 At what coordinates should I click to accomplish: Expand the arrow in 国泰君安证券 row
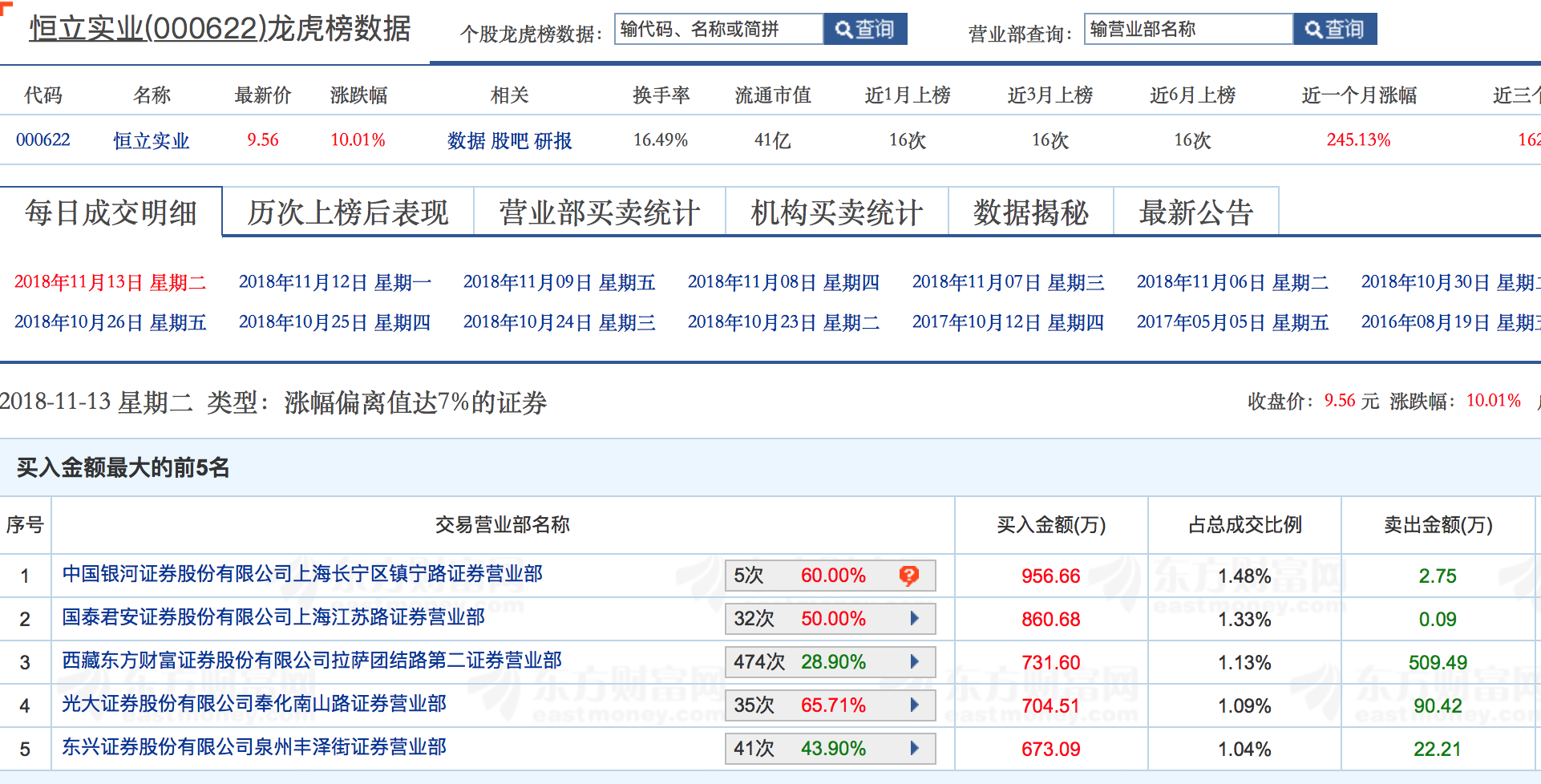tap(914, 619)
